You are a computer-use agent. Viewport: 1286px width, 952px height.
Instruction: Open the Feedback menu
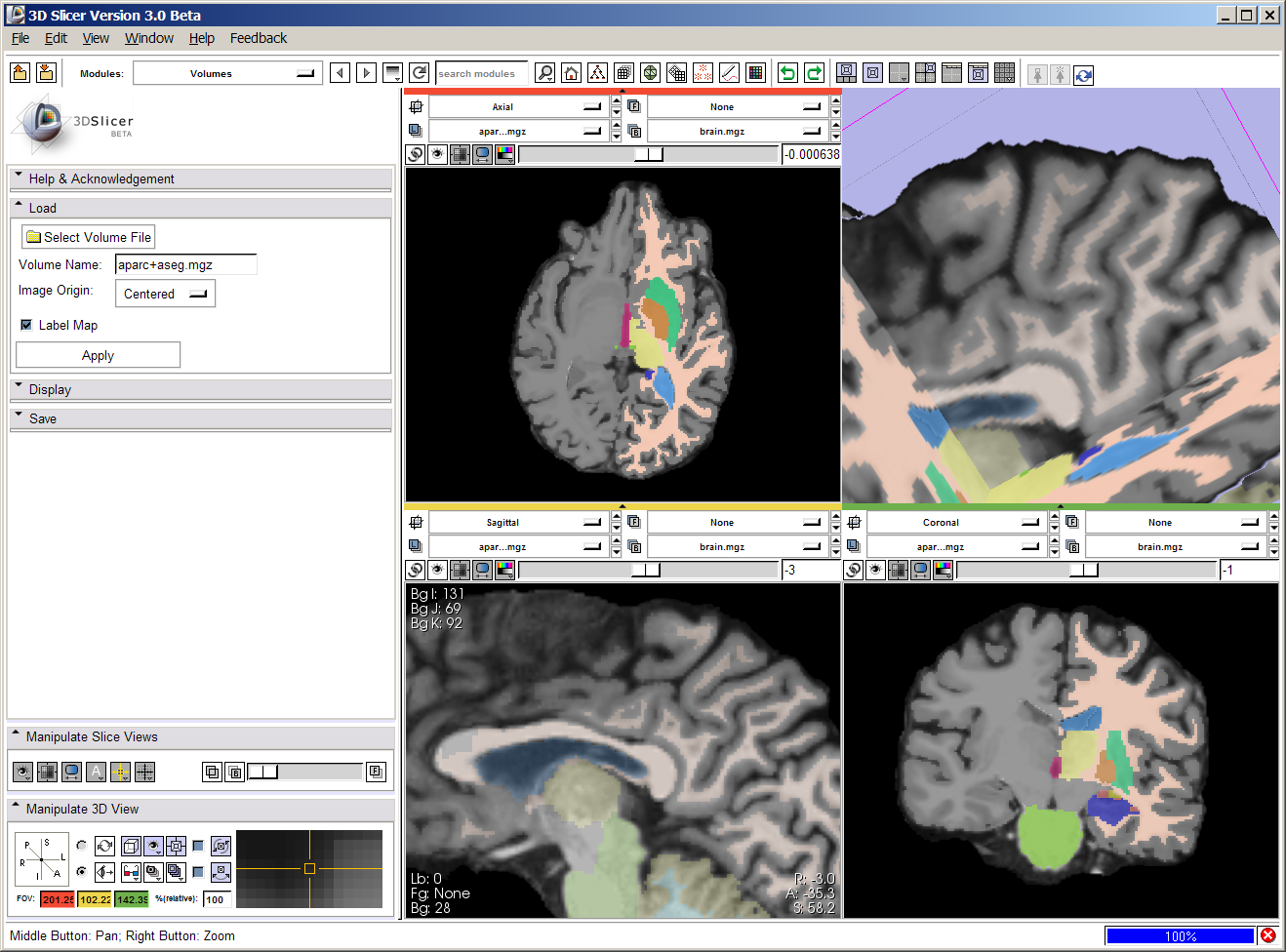click(258, 38)
